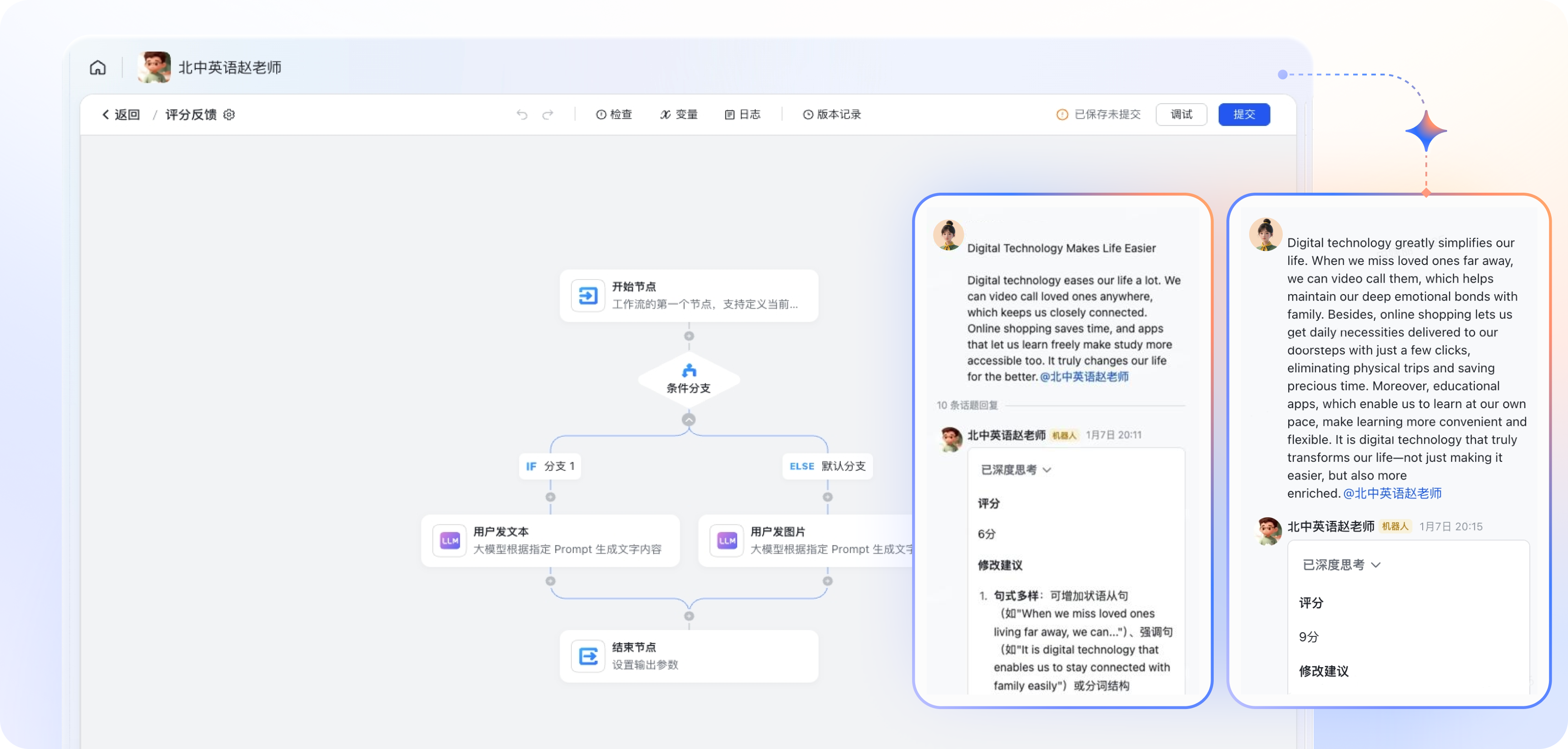Click student avatar in left chat card
This screenshot has height=749, width=1568.
pyautogui.click(x=948, y=235)
